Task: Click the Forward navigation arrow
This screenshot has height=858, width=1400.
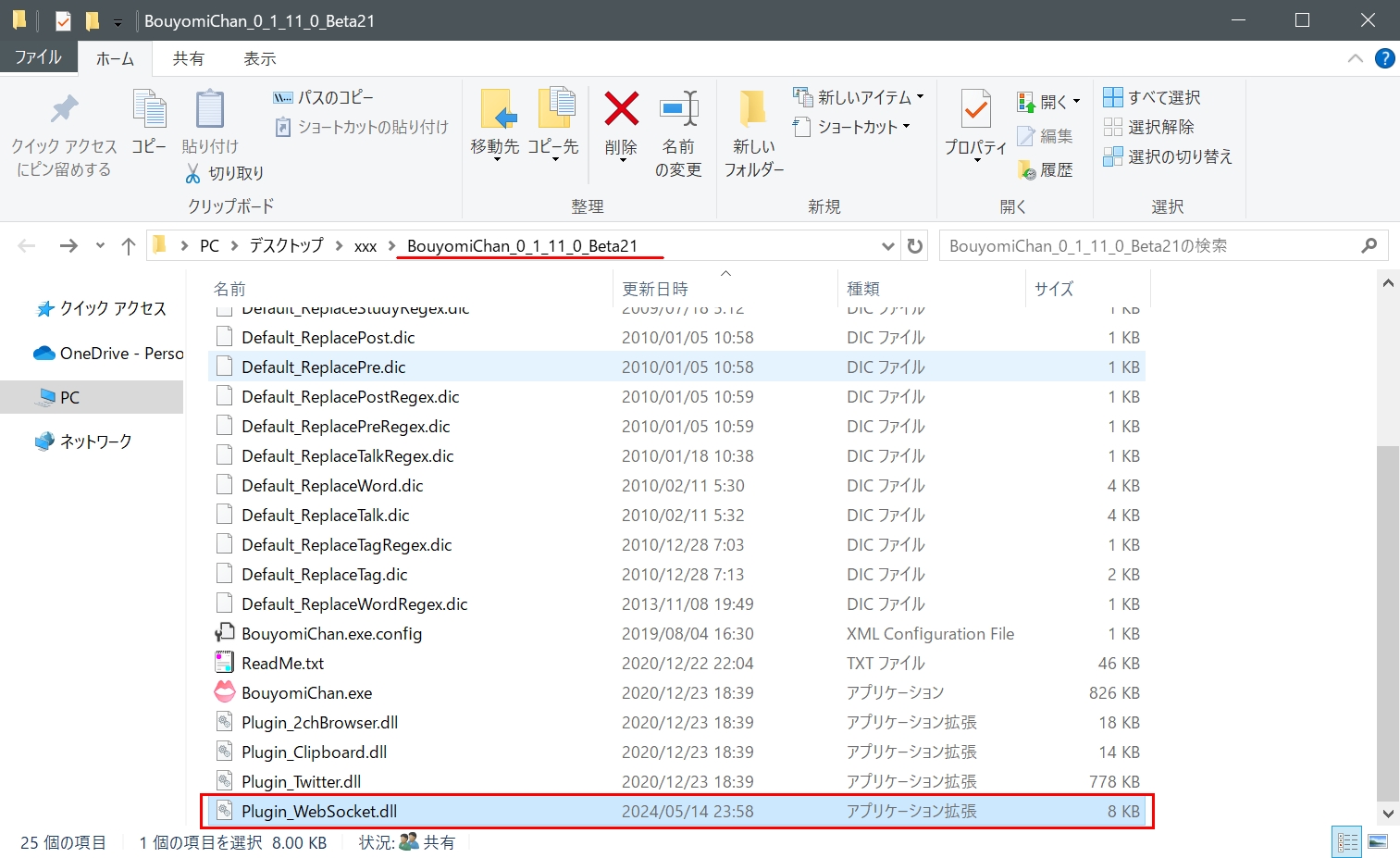Action: pos(68,245)
